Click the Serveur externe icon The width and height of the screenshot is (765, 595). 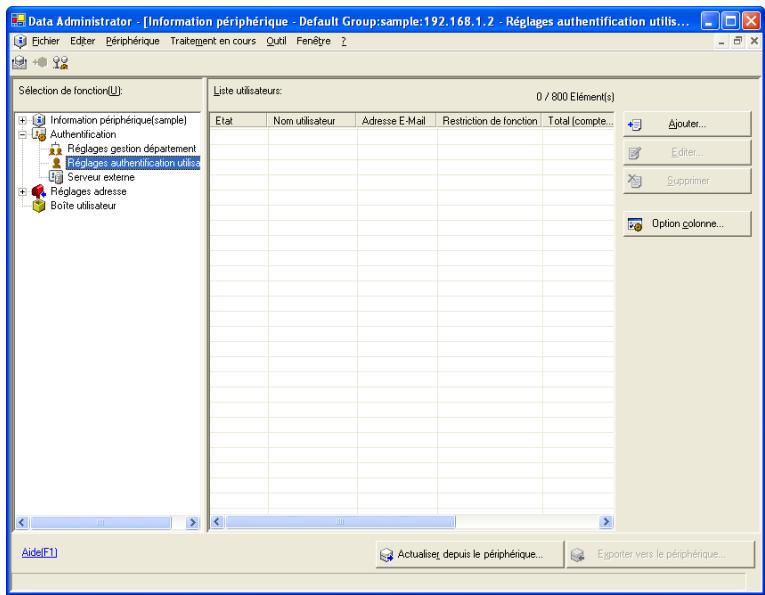tap(56, 177)
